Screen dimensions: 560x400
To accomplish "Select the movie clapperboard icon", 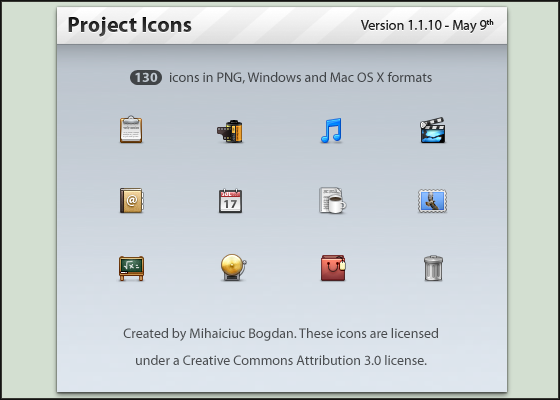I will coord(432,130).
